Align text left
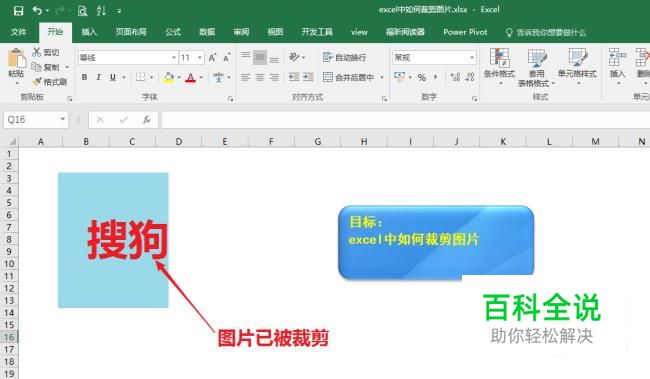This screenshot has height=379, width=650. coord(246,77)
